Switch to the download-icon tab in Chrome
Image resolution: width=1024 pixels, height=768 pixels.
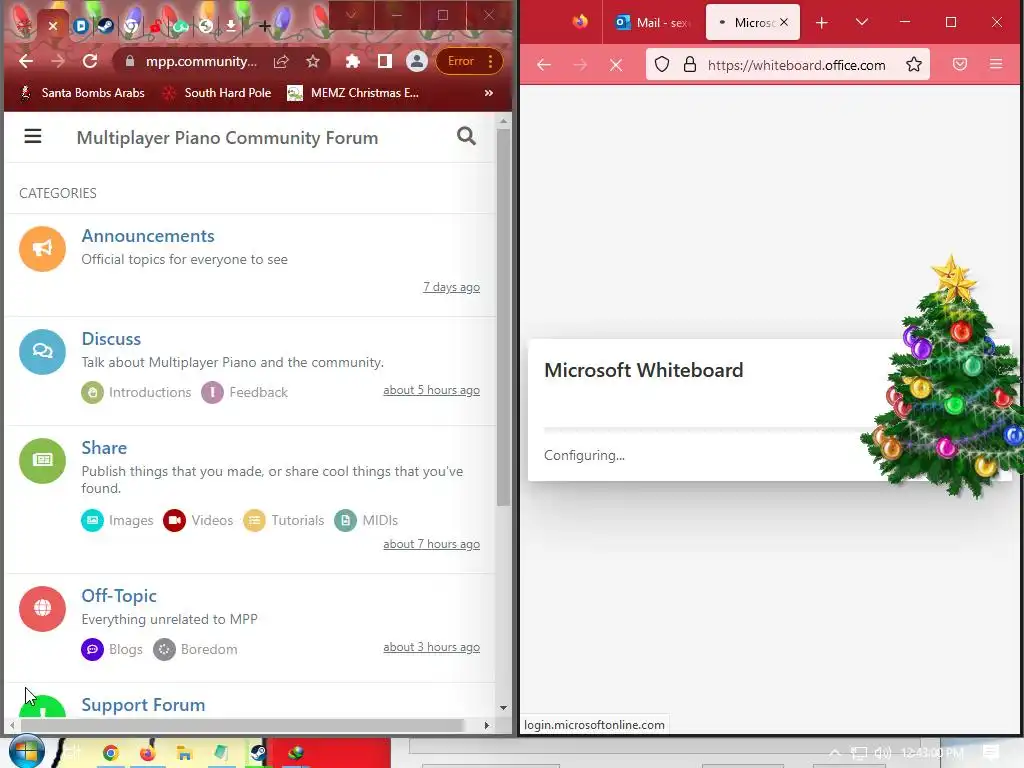231,26
